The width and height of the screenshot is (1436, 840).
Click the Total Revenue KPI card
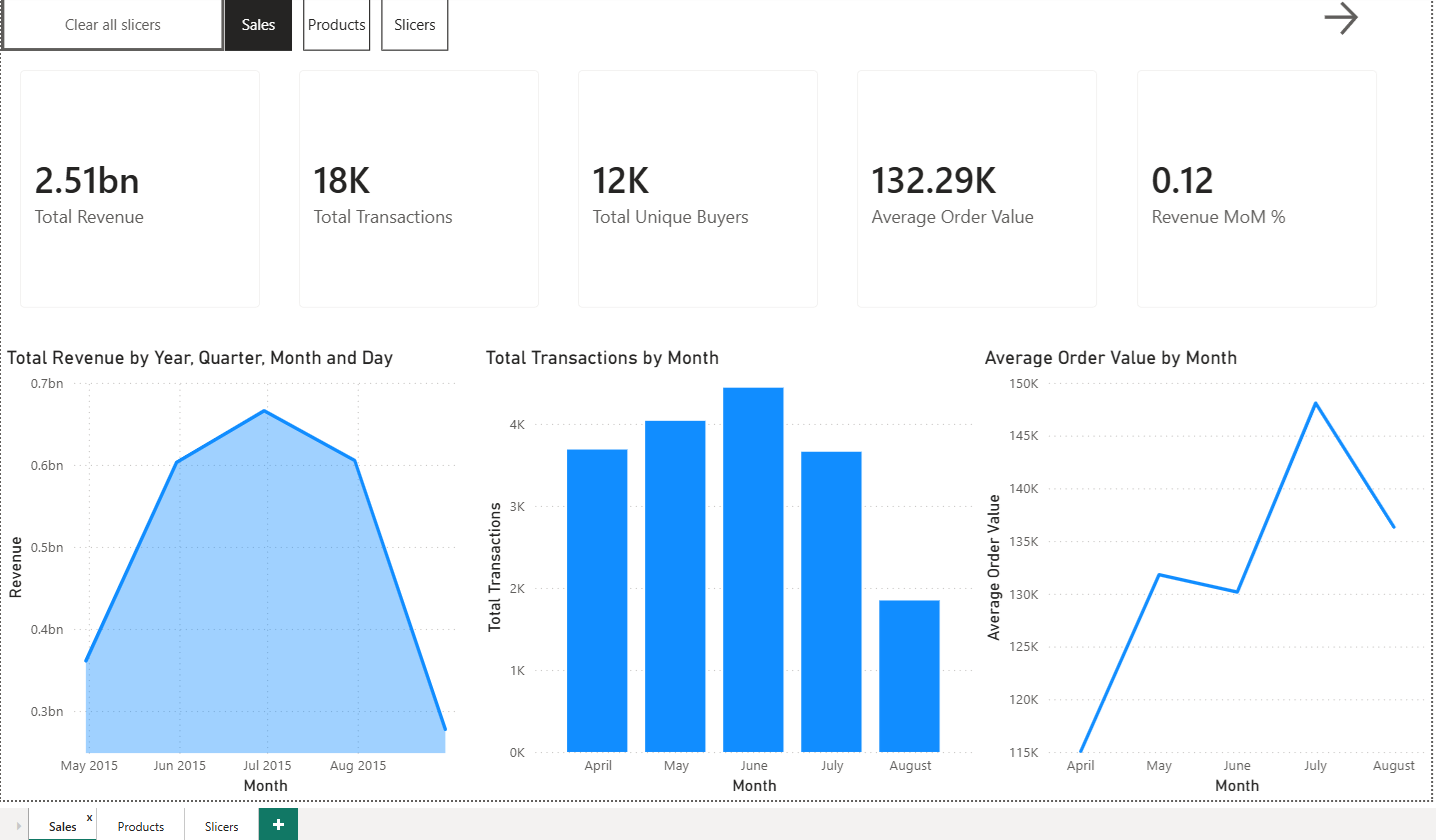click(x=139, y=188)
